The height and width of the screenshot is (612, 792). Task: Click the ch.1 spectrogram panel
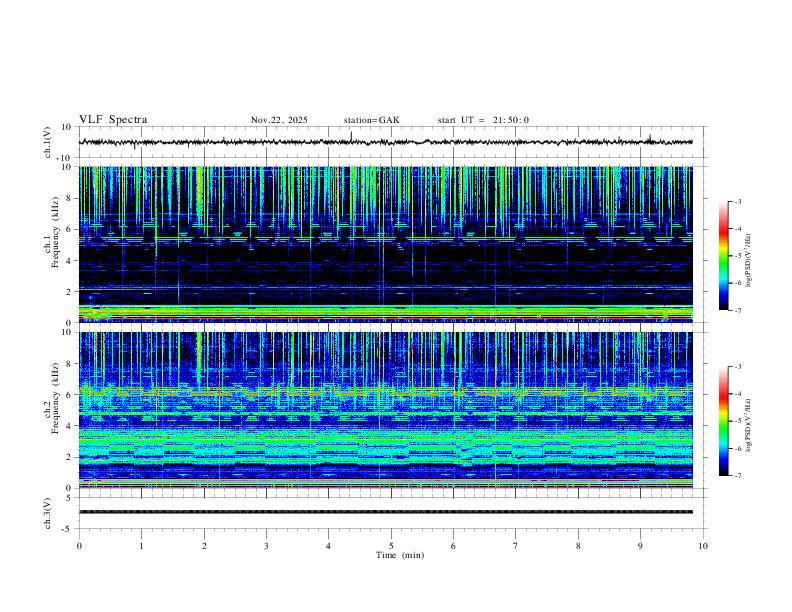pyautogui.click(x=386, y=244)
